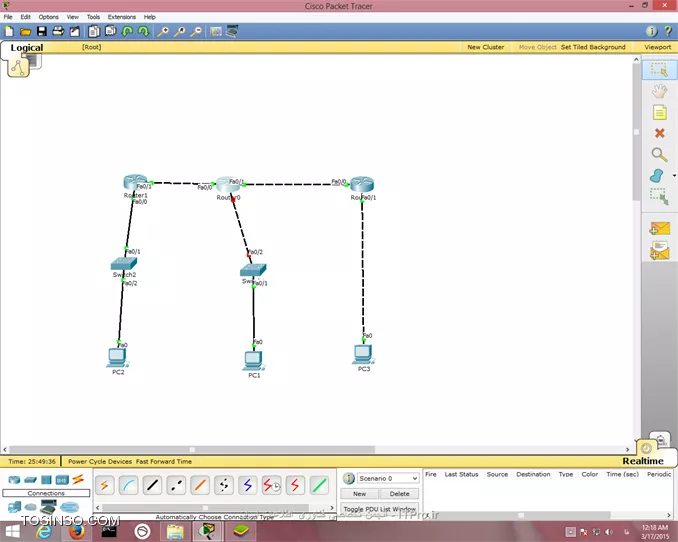Launch the Activity Wizard toolbar icon
Viewport: 678px width, 542px height.
[74, 31]
